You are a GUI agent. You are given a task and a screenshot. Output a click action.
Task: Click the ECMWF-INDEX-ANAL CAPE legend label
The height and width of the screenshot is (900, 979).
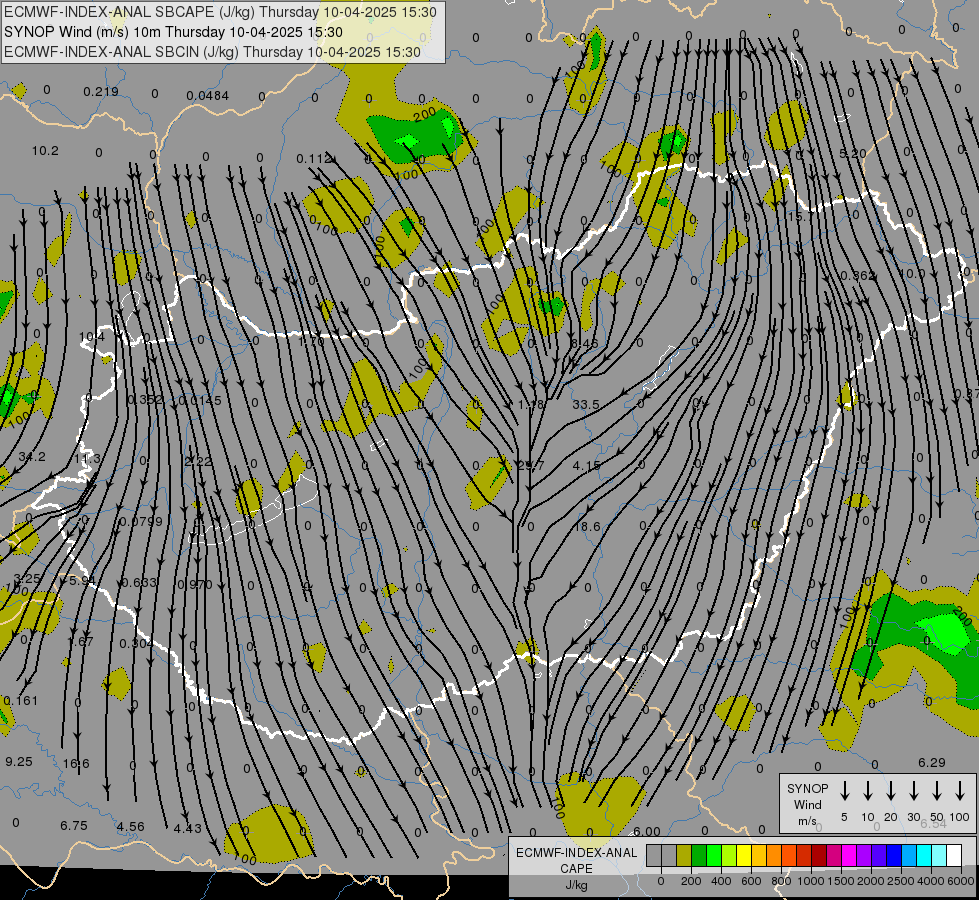(576, 868)
